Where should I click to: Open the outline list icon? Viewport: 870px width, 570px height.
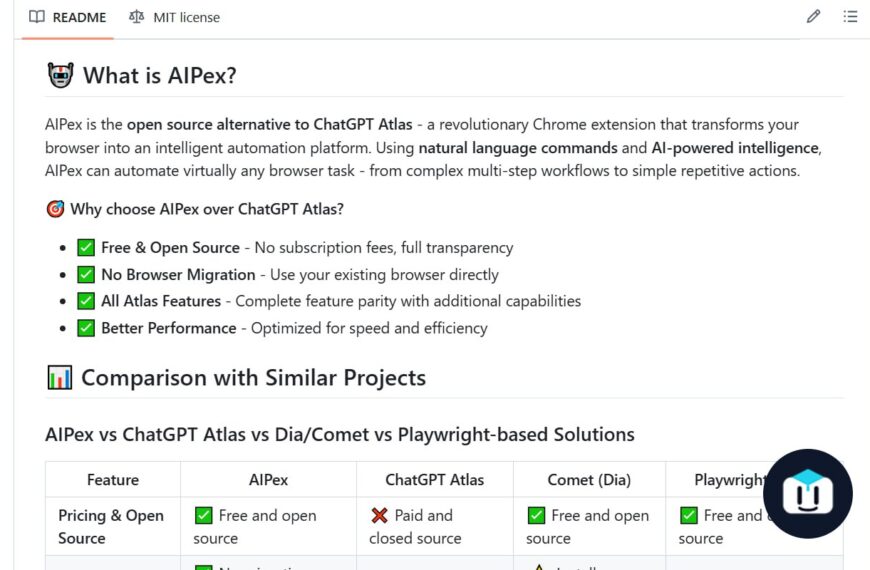tap(850, 16)
